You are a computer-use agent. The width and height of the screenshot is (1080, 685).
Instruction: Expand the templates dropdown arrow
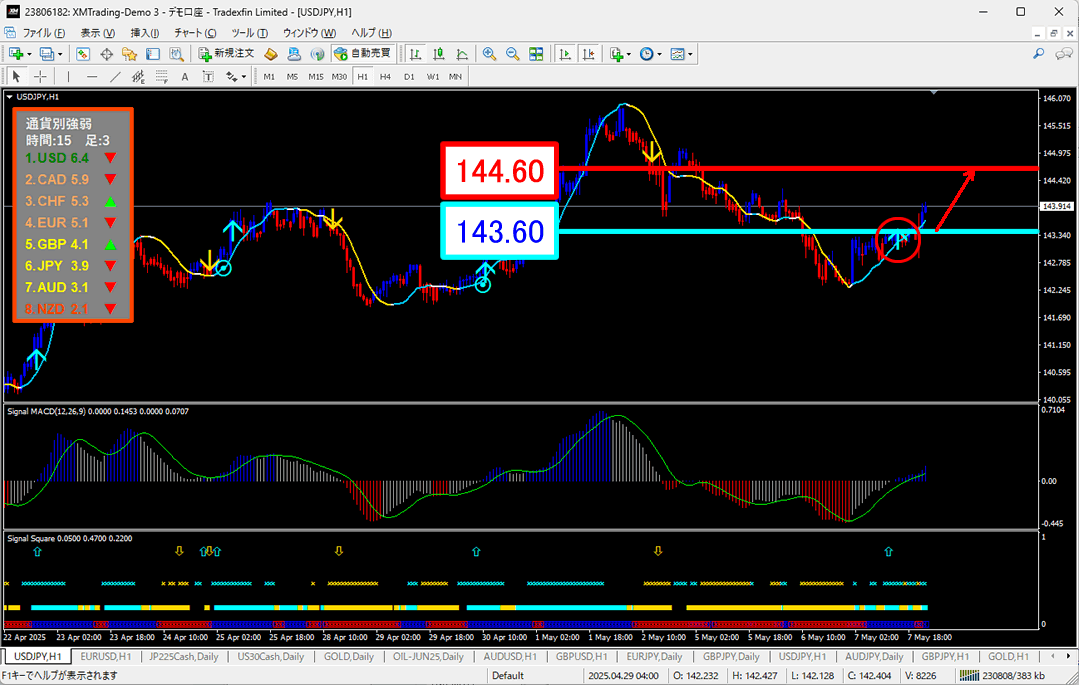690,54
